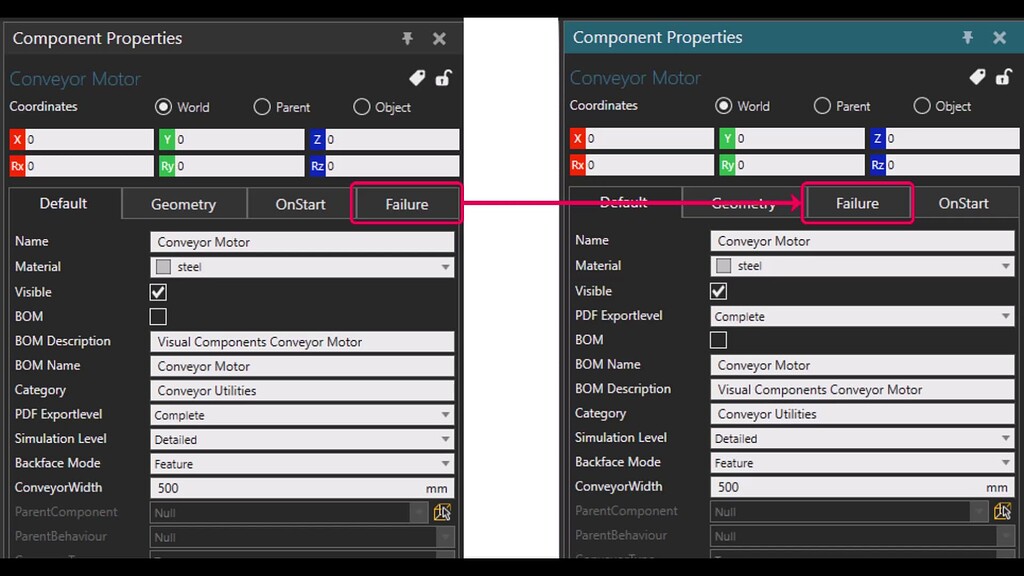Screen dimensions: 1024x576
Task: Open the Backface Mode dropdown
Action: [446, 463]
